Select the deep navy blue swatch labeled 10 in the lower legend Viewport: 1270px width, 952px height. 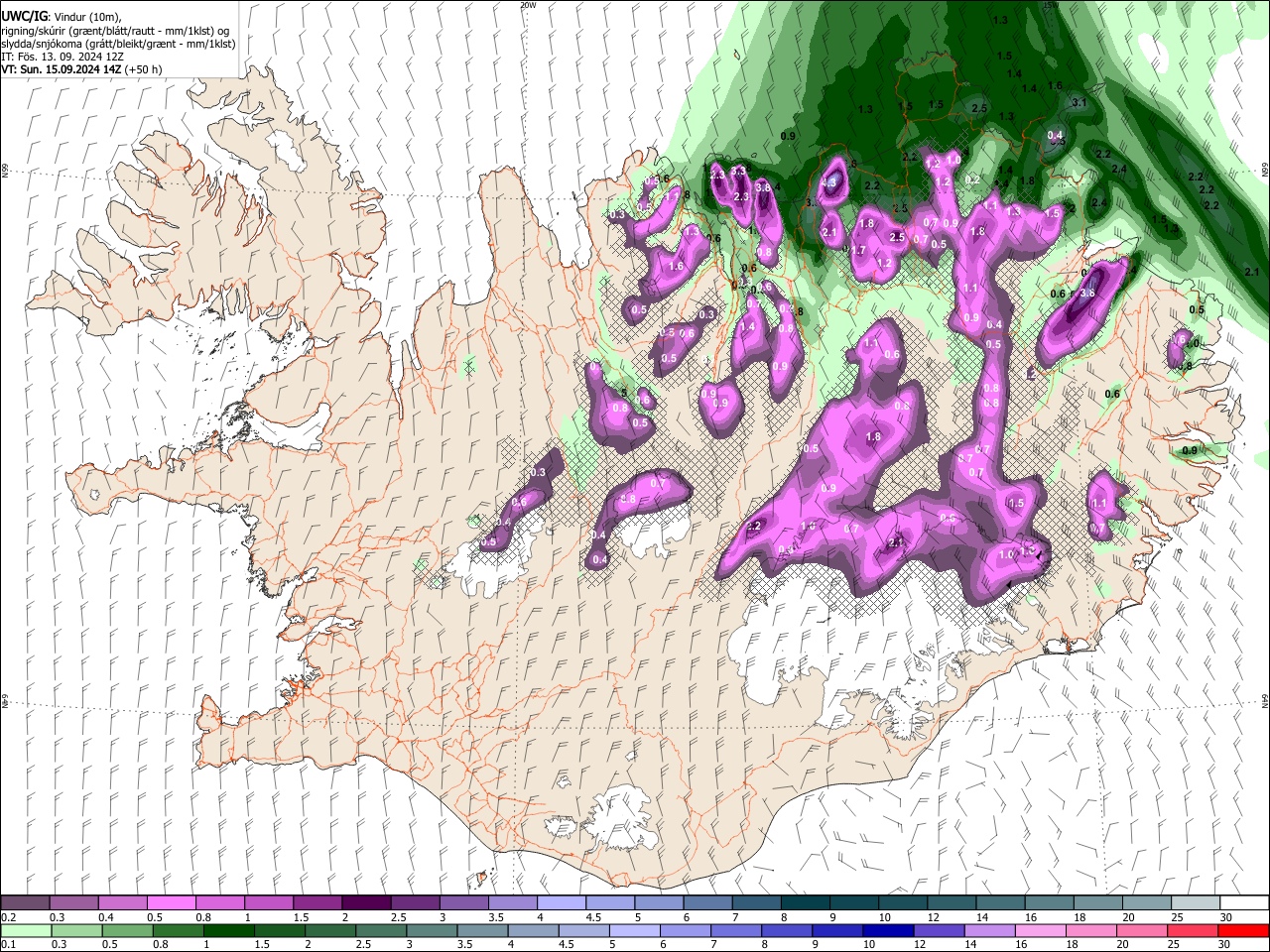pyautogui.click(x=888, y=930)
